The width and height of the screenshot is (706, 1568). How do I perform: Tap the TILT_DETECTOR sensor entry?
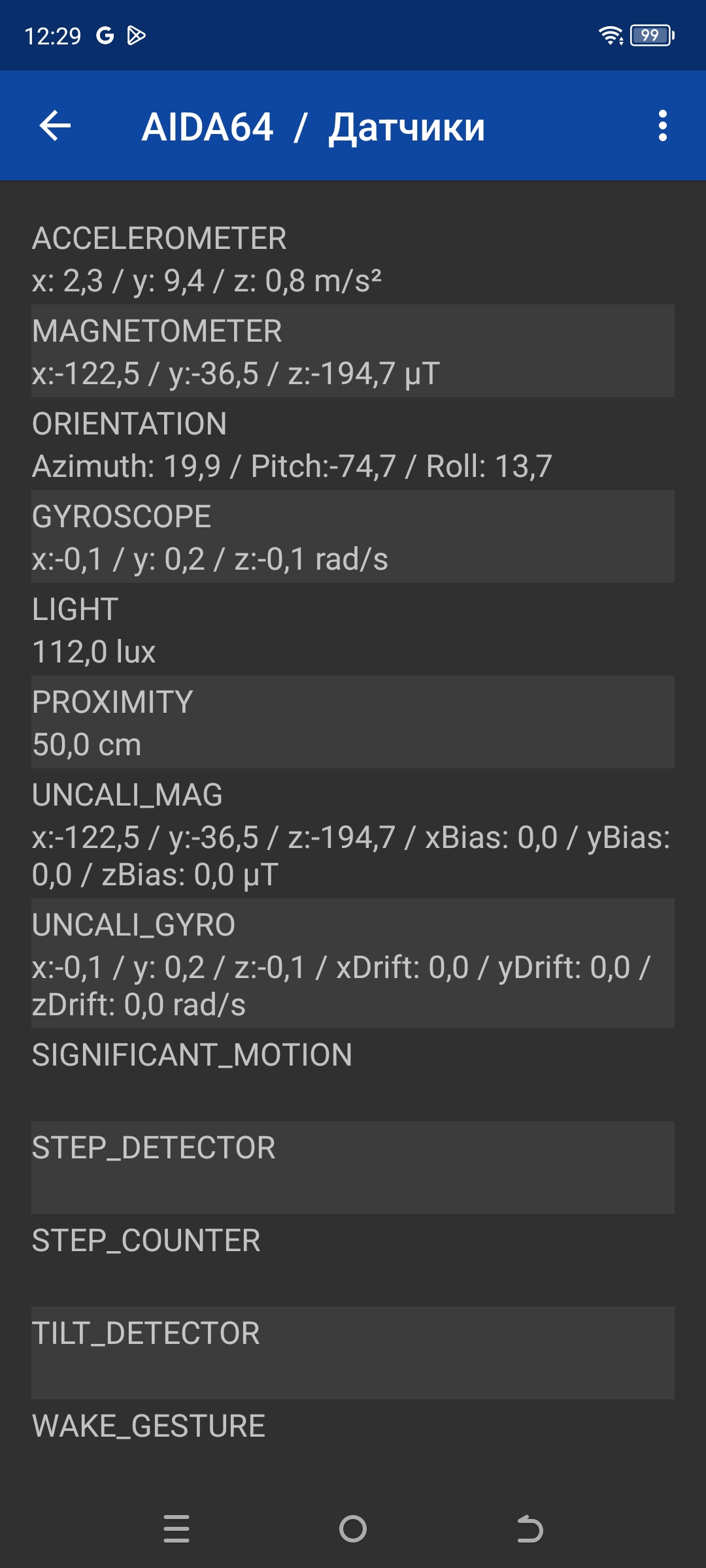(x=353, y=1353)
